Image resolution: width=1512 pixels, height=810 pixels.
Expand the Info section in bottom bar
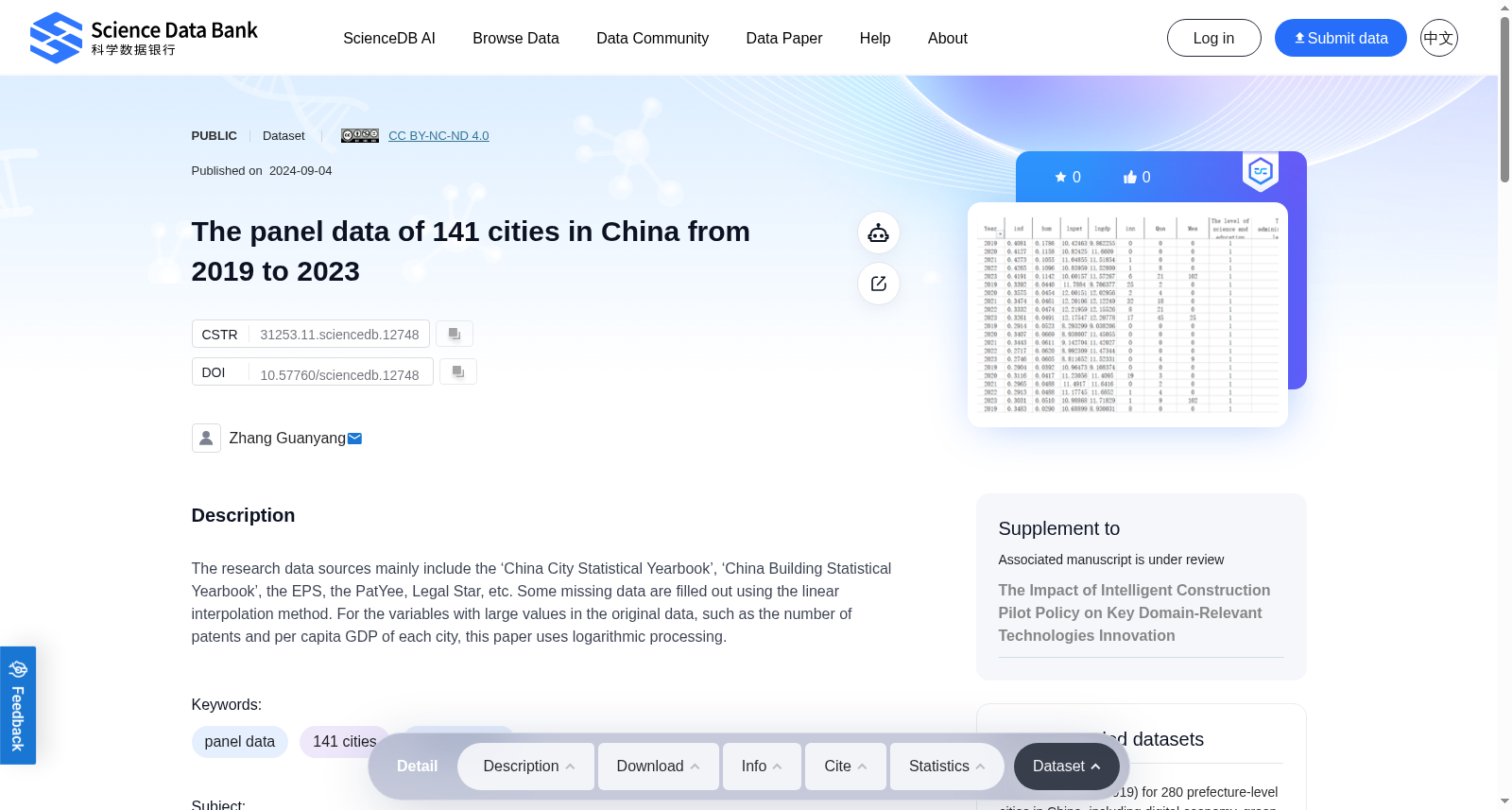click(x=762, y=767)
